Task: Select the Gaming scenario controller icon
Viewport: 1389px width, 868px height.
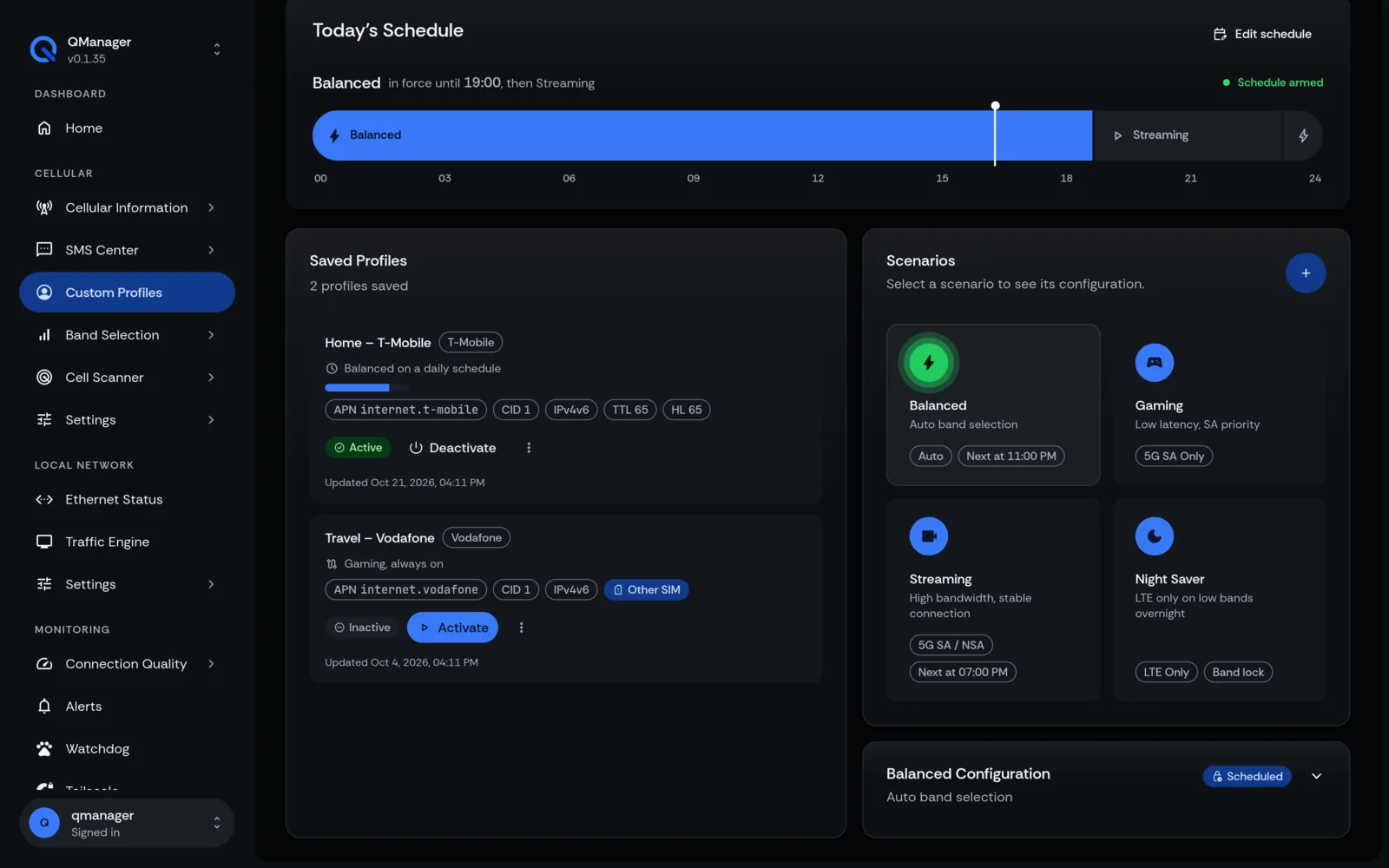Action: click(1154, 363)
